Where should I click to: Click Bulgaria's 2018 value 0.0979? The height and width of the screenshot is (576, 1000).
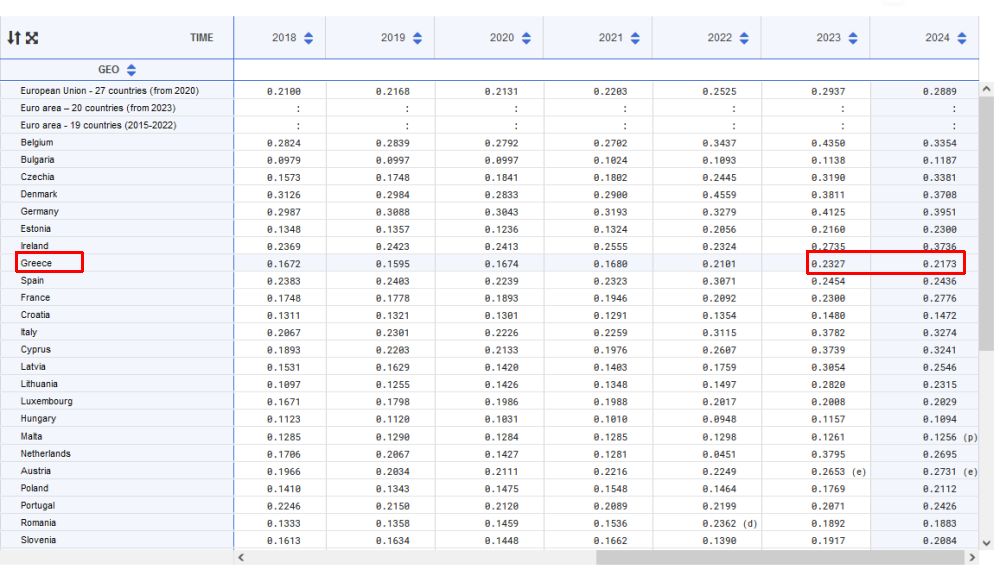pos(284,160)
